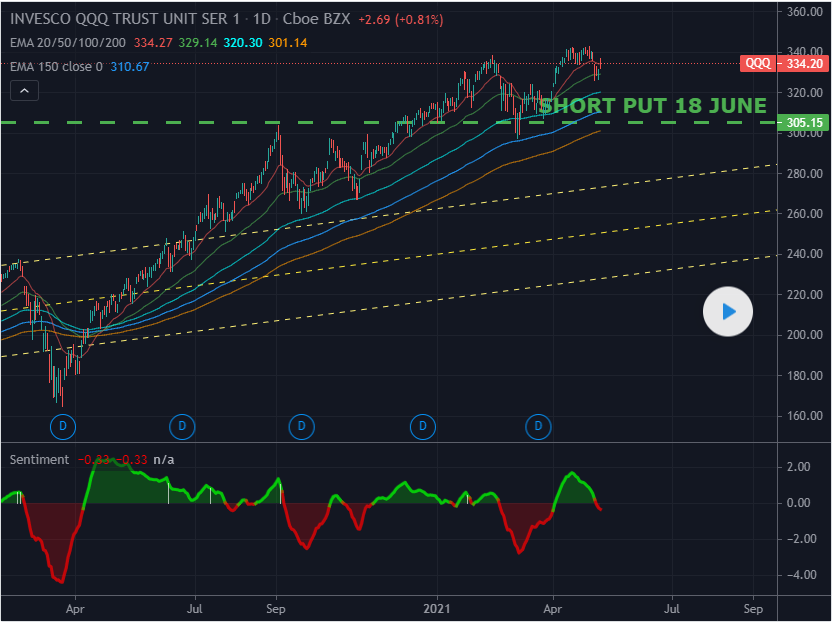Image resolution: width=832 pixels, height=622 pixels.
Task: Collapse the indicator legend with the chevron button
Action: 25,91
